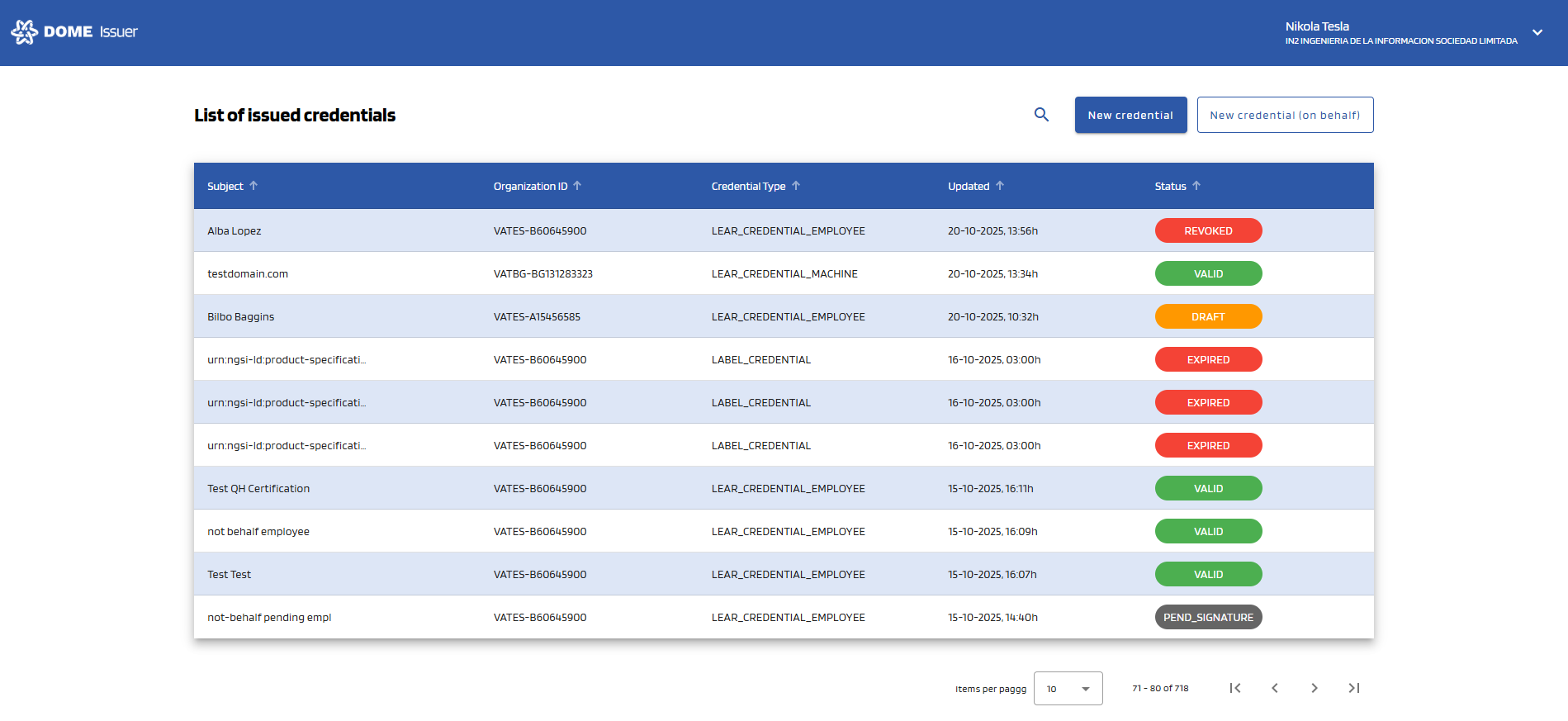Go to previous page

click(x=1275, y=688)
